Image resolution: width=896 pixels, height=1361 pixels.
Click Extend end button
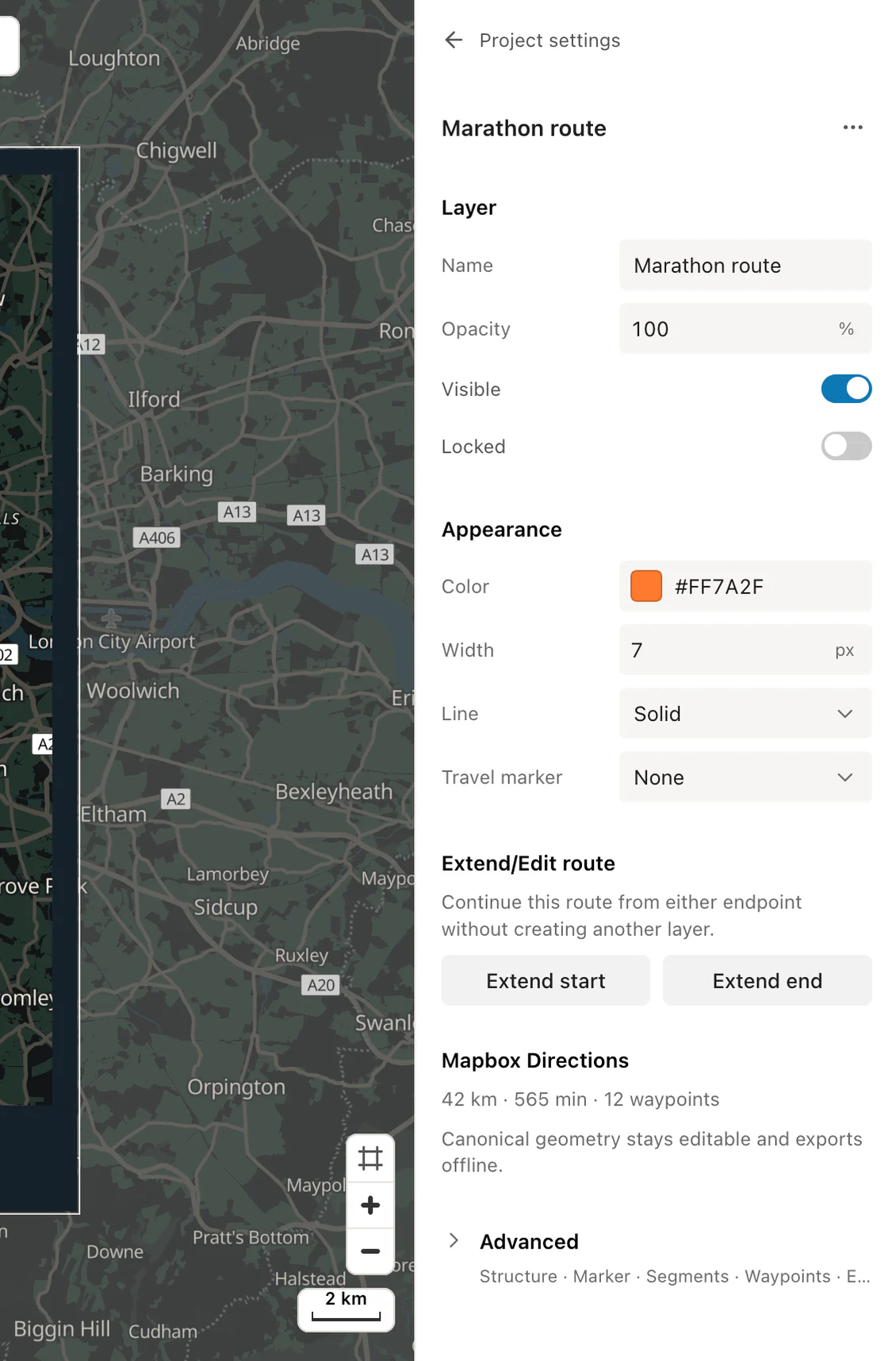pyautogui.click(x=768, y=981)
